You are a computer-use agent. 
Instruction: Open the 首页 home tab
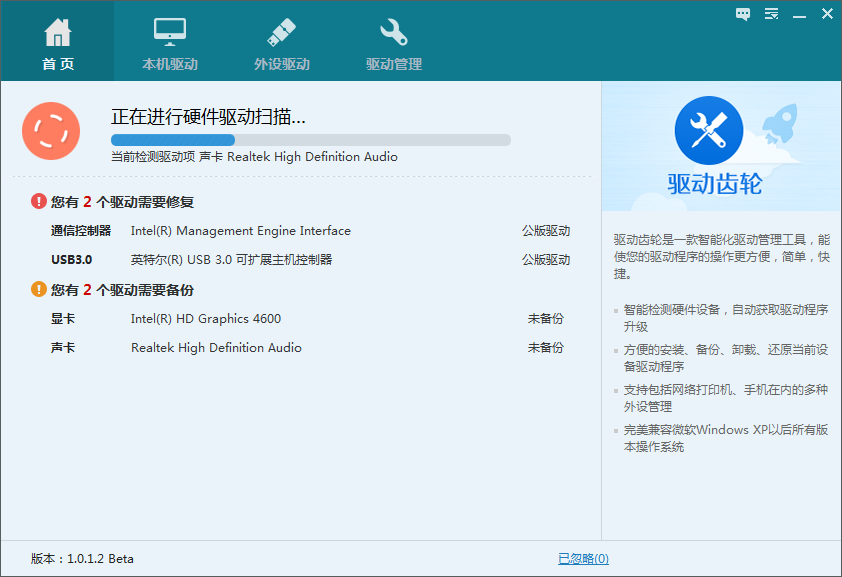pos(57,41)
